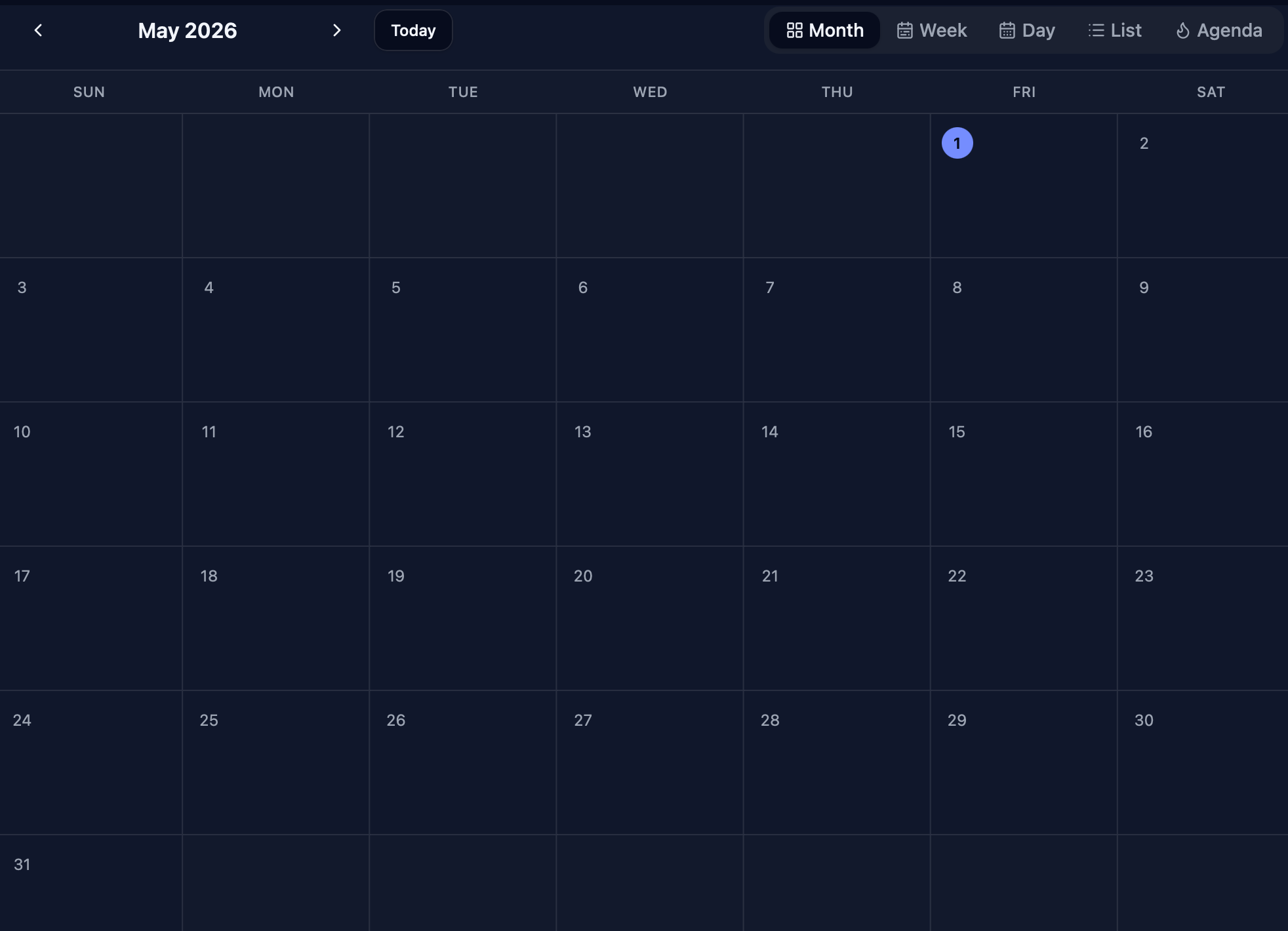The image size is (1288, 931).
Task: Select date 14 in calendar
Action: pos(770,431)
